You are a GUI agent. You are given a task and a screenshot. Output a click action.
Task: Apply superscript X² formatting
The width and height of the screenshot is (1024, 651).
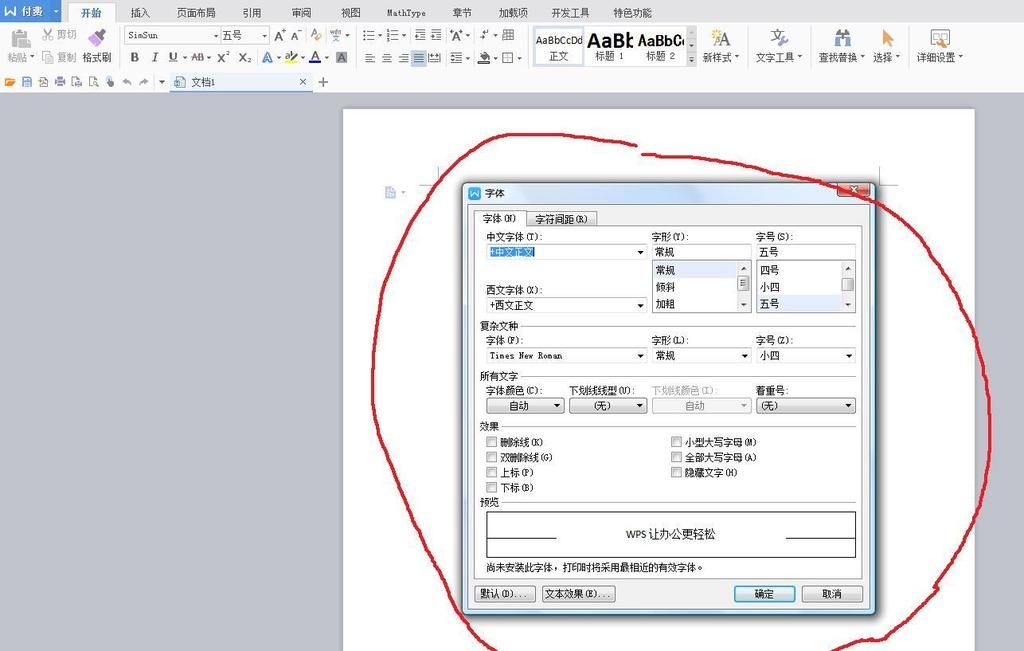(223, 57)
